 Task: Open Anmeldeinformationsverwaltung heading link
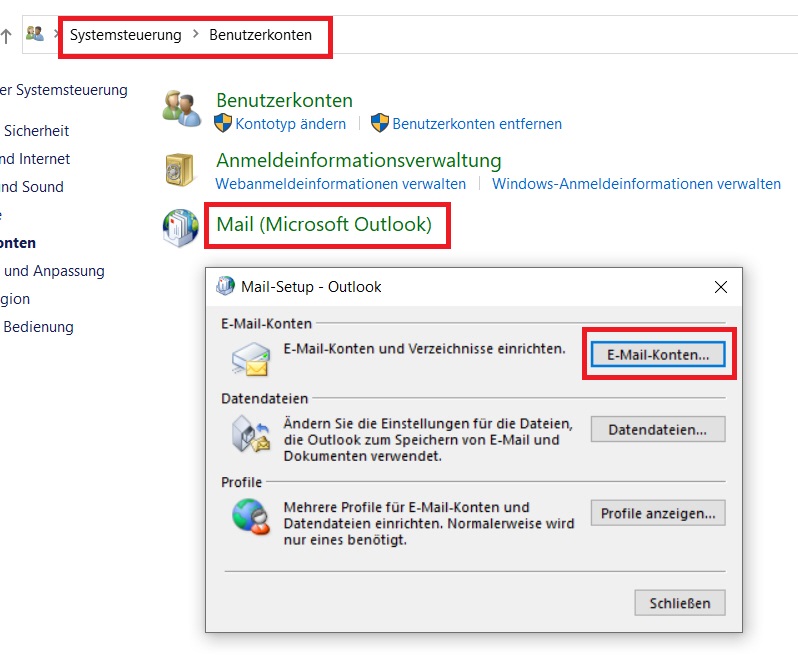359,160
